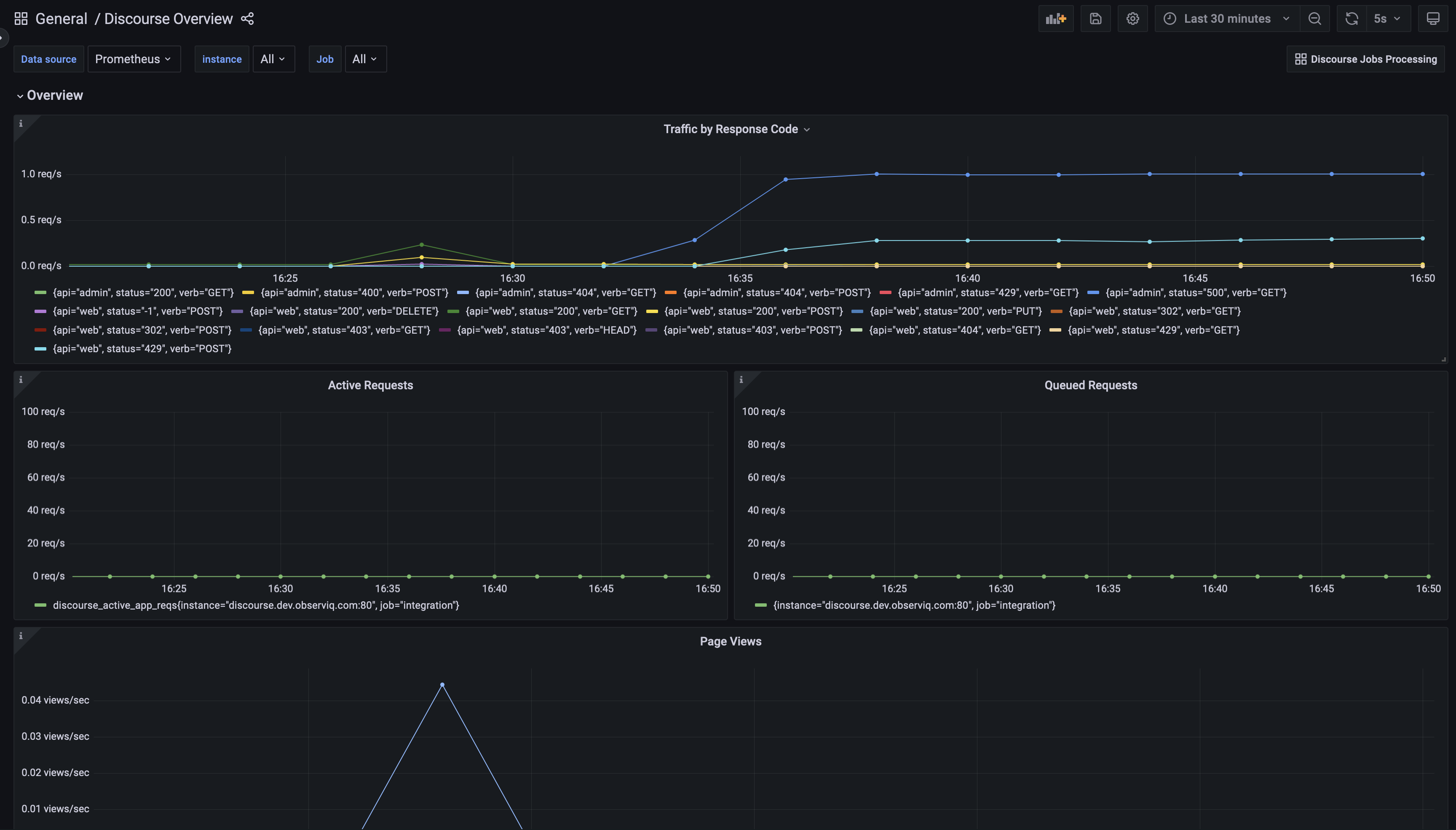Open the Discourse Jobs Processing dashboard
Image resolution: width=1456 pixels, height=830 pixels.
tap(1366, 59)
